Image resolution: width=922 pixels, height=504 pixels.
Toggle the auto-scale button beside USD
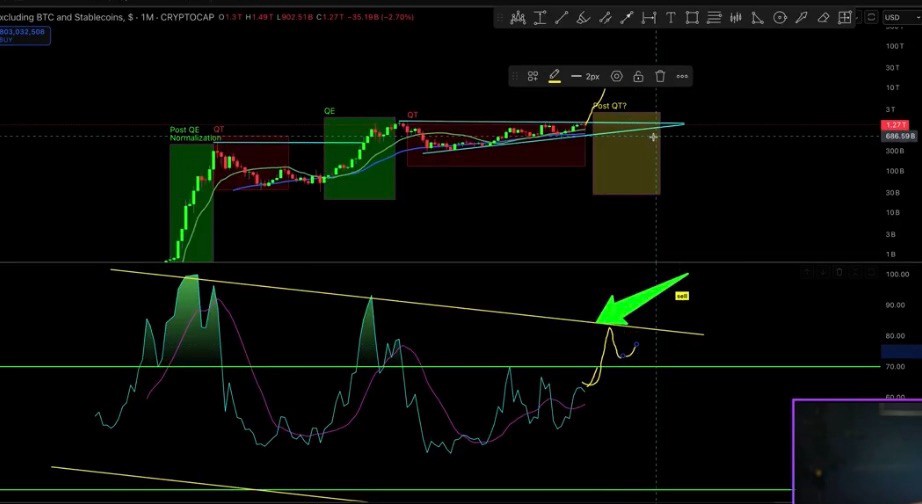871,18
